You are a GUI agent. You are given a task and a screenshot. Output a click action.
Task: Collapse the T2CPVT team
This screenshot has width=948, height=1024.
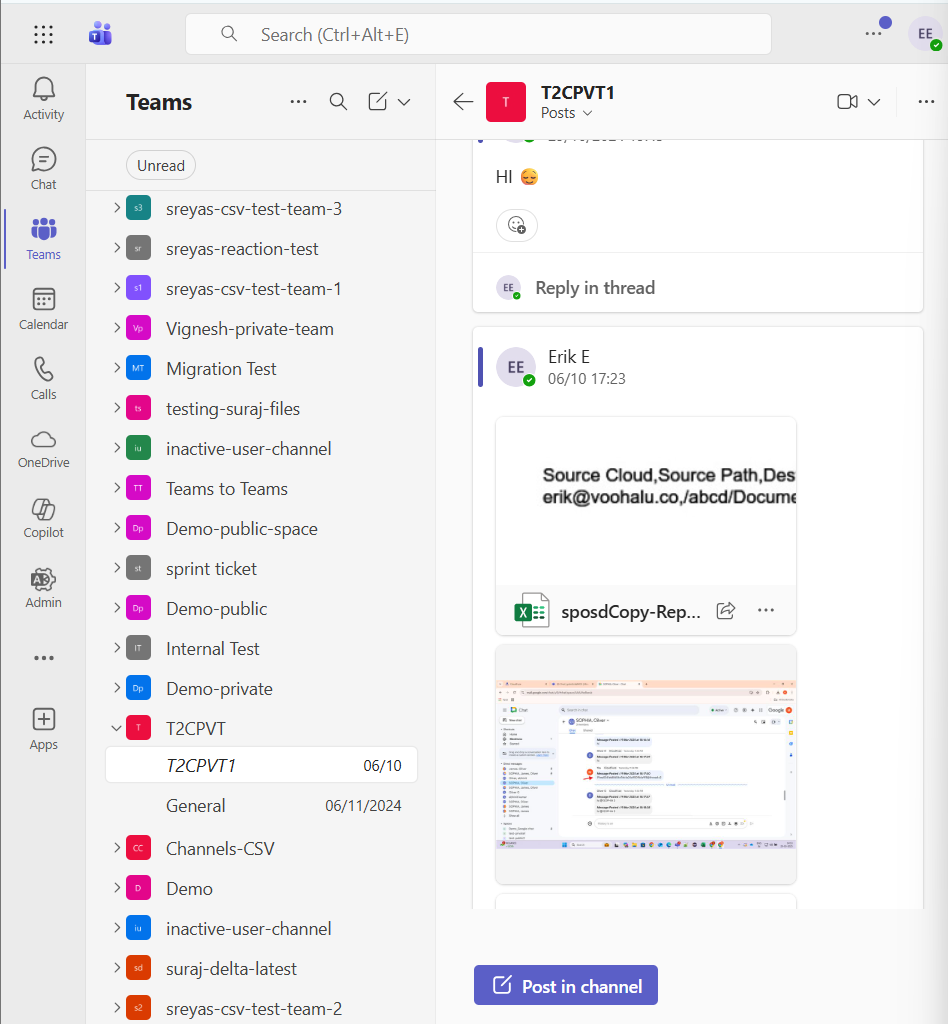pos(117,728)
